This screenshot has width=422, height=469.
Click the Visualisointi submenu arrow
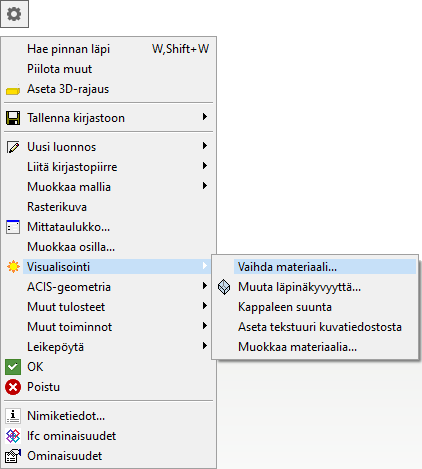(x=205, y=266)
